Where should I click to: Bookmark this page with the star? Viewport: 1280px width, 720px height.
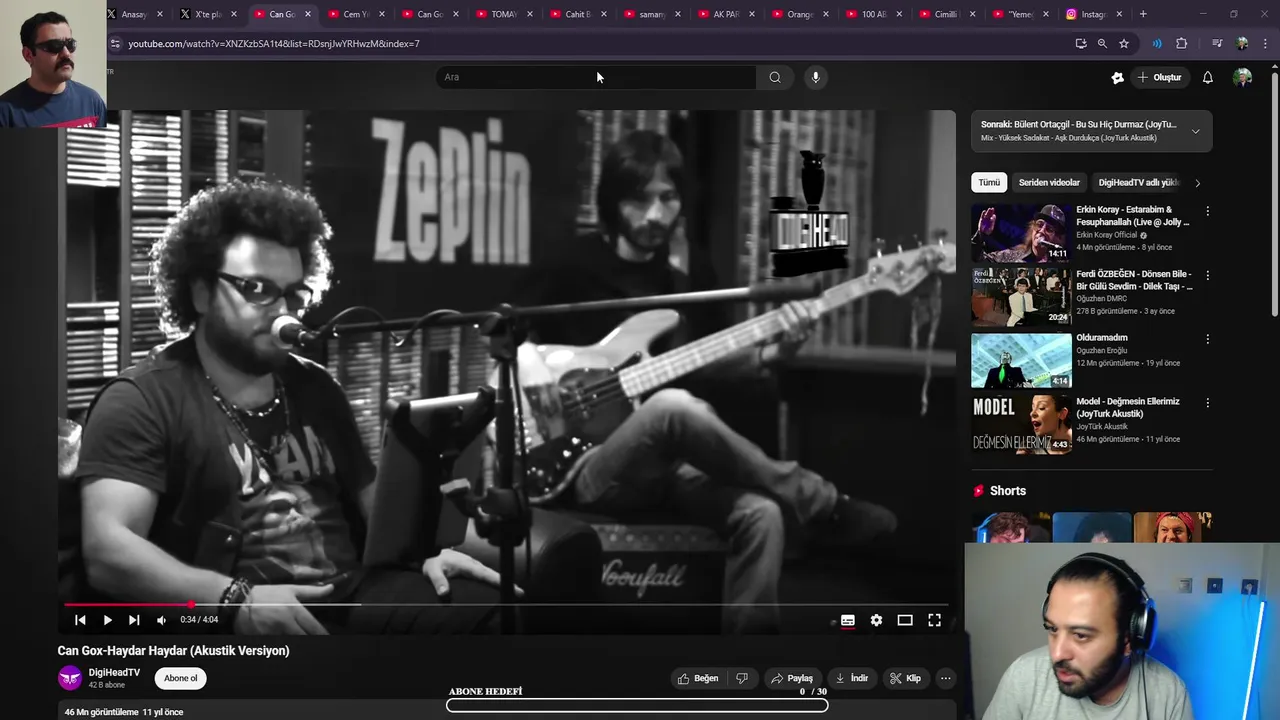point(1124,44)
